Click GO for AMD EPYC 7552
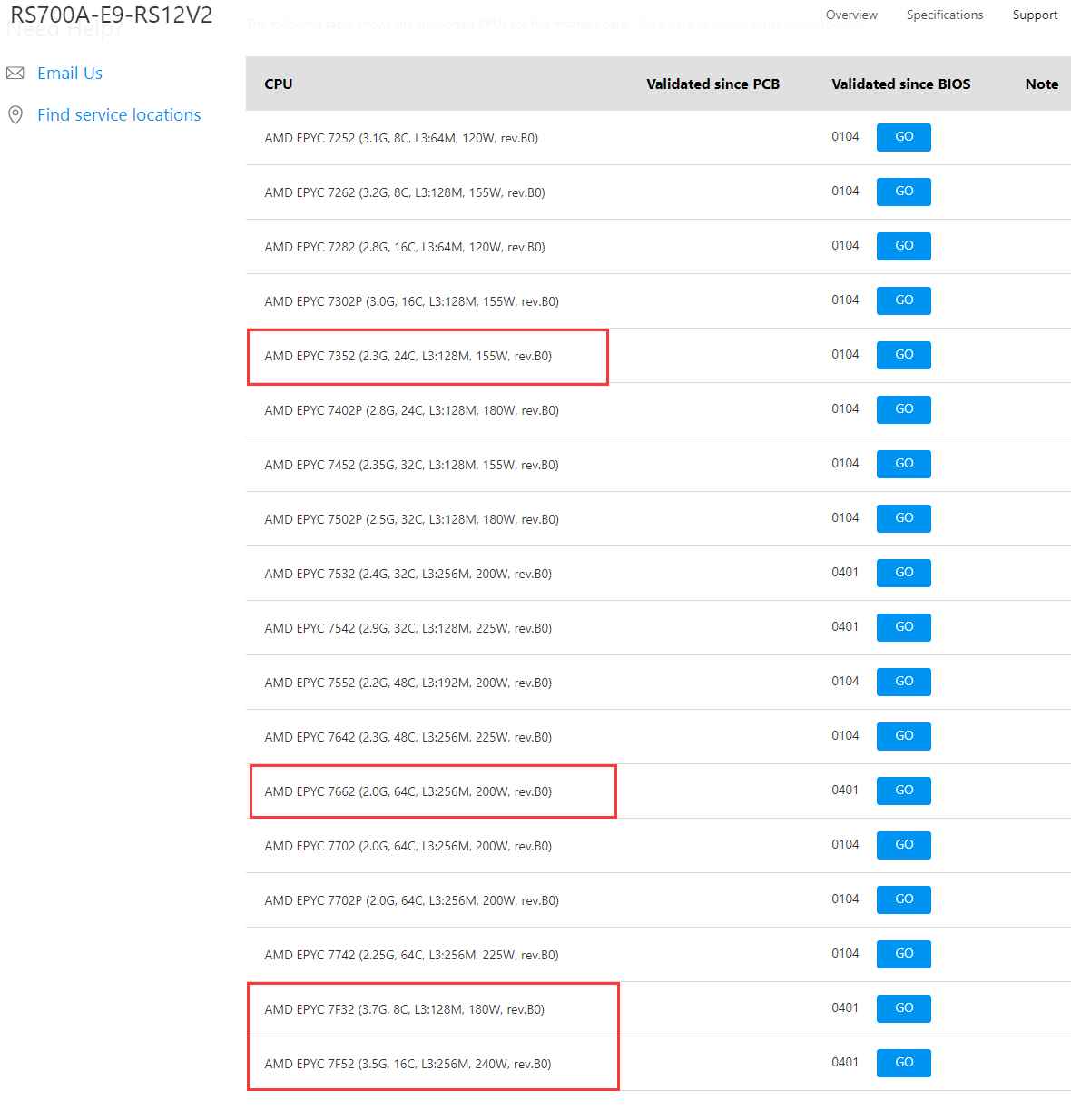 coord(904,682)
